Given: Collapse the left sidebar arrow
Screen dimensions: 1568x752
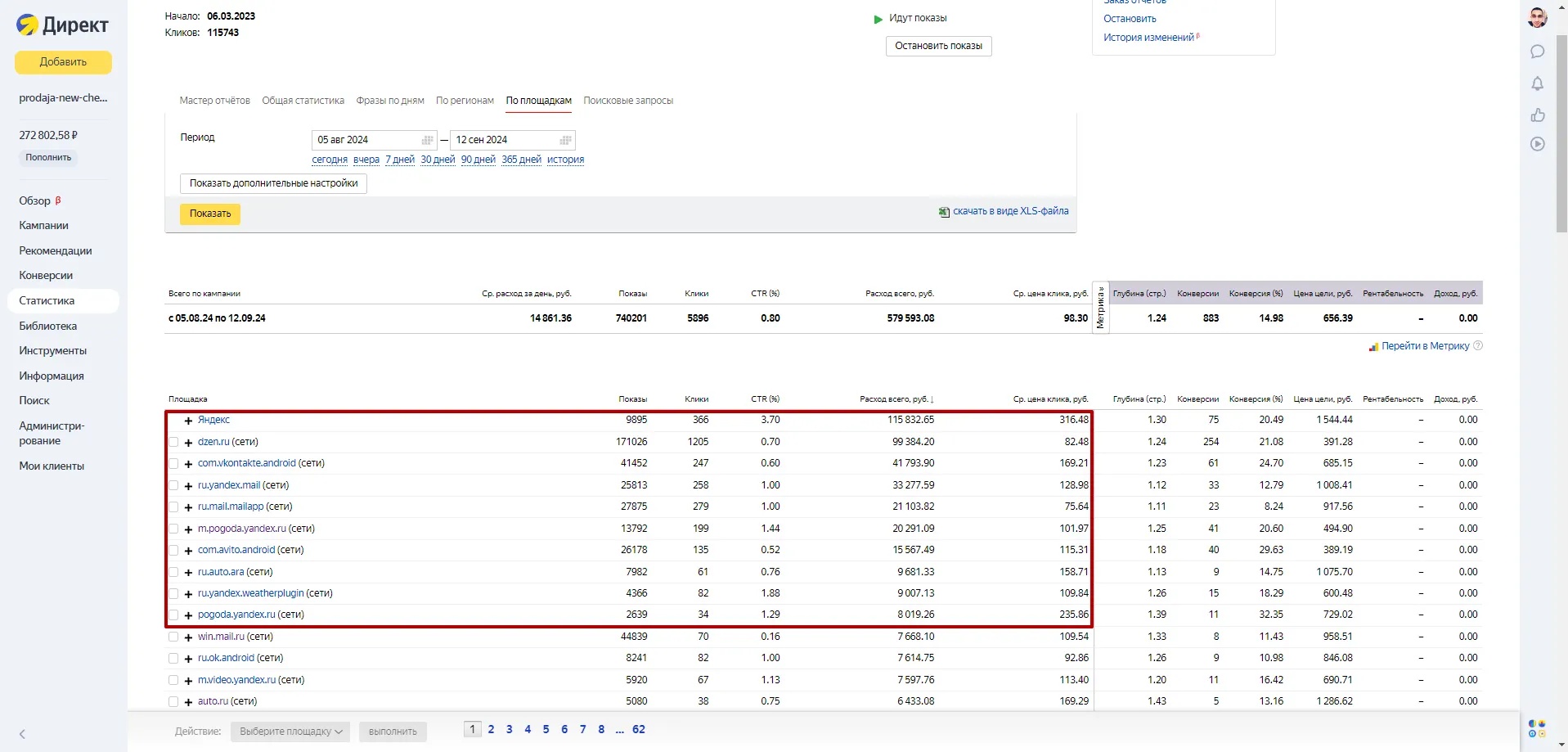Looking at the screenshot, I should pos(22,734).
